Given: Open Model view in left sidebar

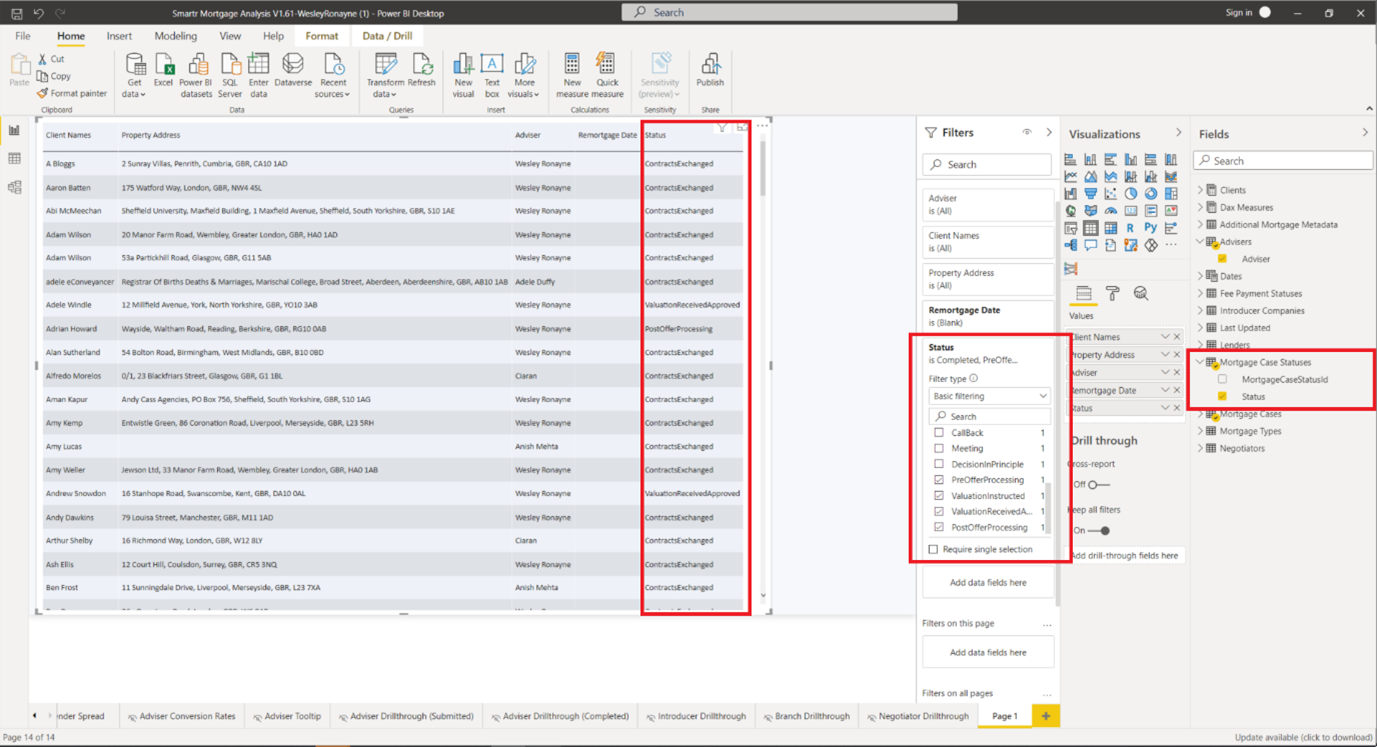Looking at the screenshot, I should tap(14, 187).
